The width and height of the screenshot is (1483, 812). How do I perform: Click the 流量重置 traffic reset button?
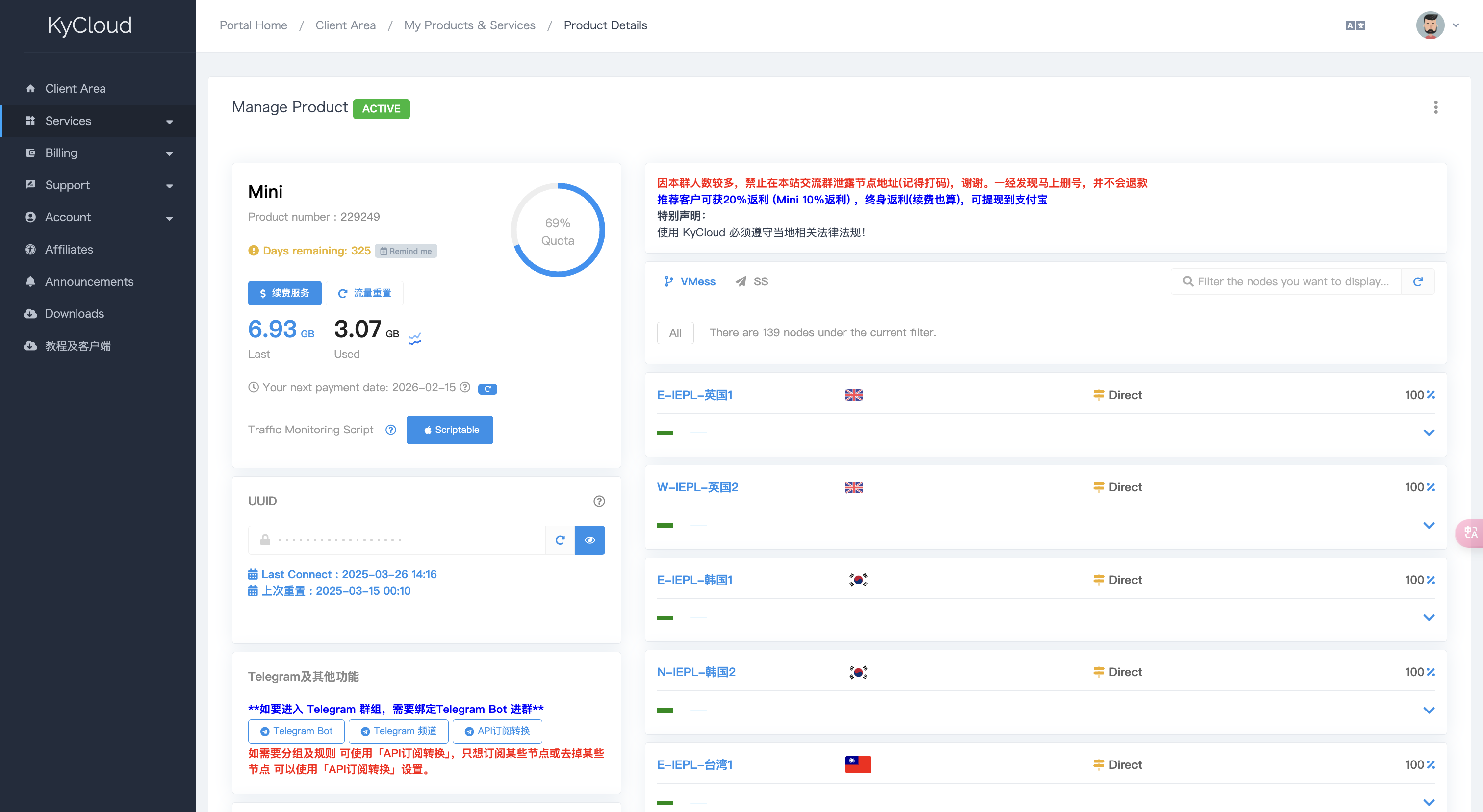[x=364, y=293]
